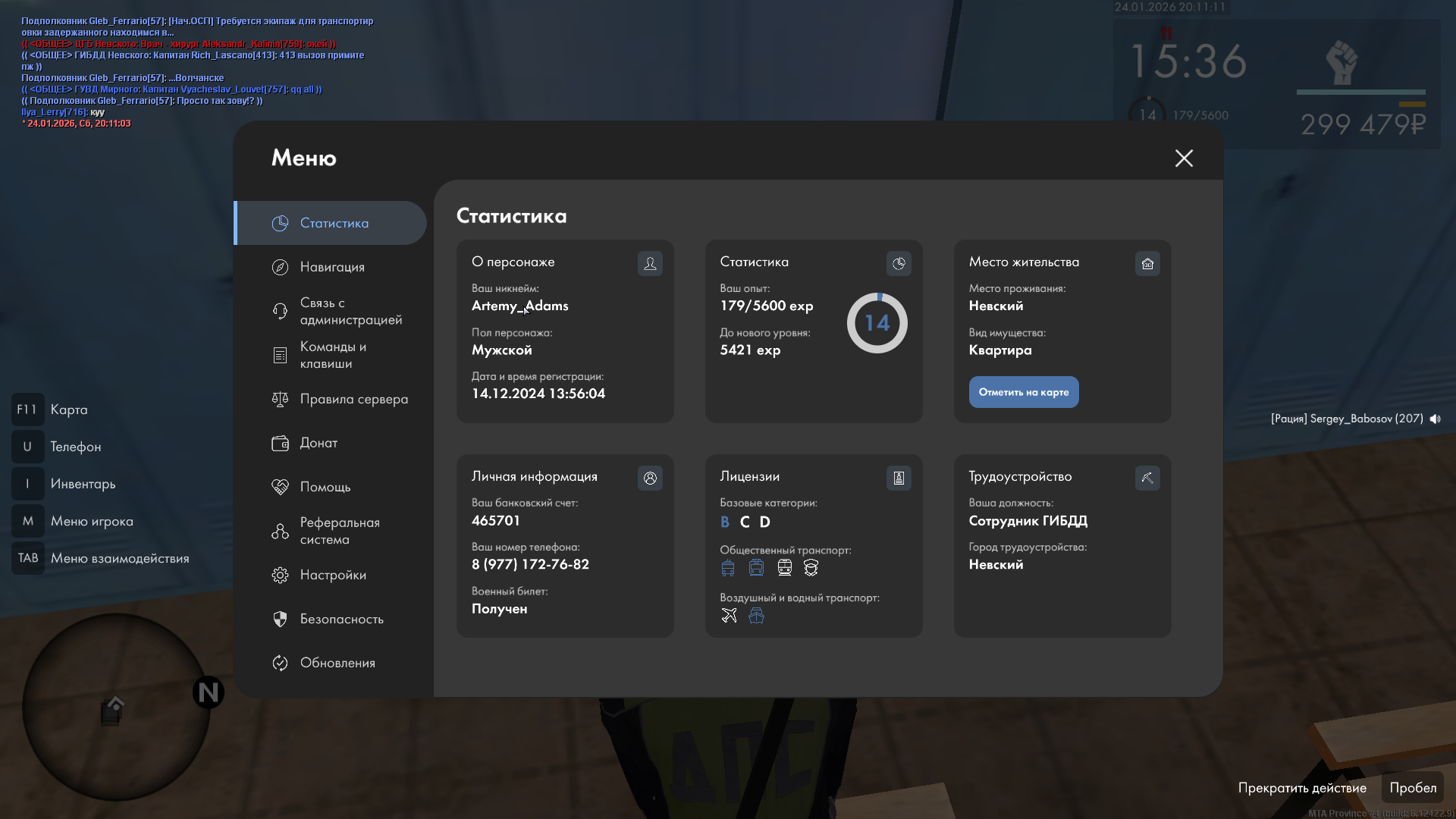Click the pickaxe icon in Трудоустройство card
The height and width of the screenshot is (819, 1456).
pyautogui.click(x=1147, y=478)
